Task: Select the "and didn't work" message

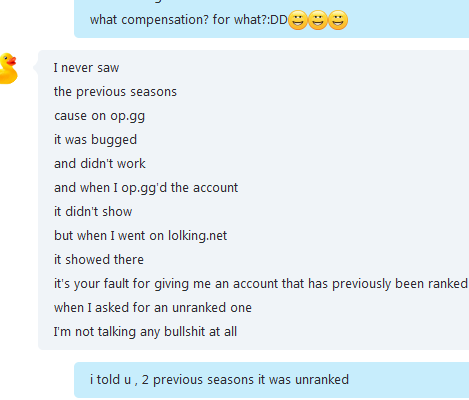Action: point(100,164)
